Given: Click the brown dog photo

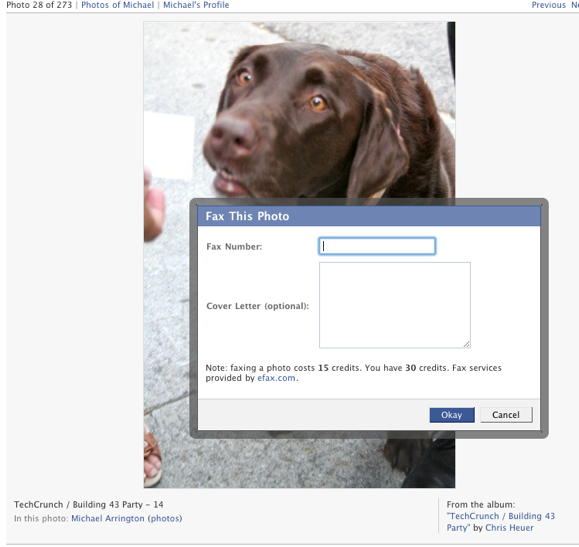Looking at the screenshot, I should (299, 111).
